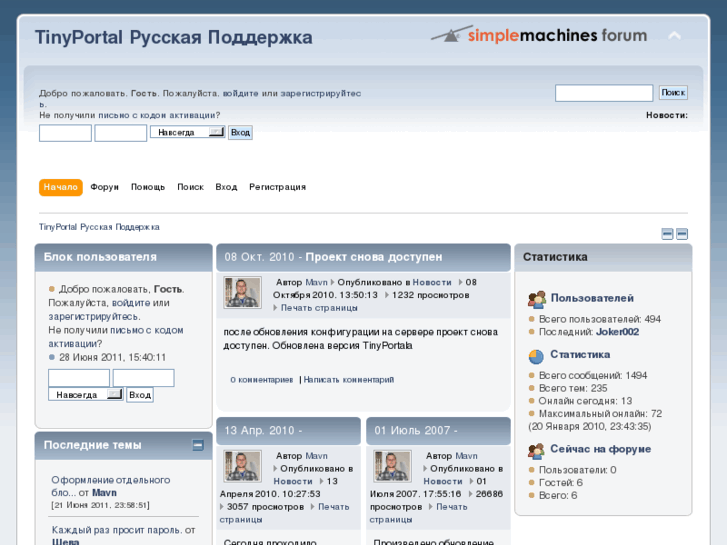Viewport: 727px width, 545px height.
Task: Focus the search text field at top right
Action: coord(604,93)
